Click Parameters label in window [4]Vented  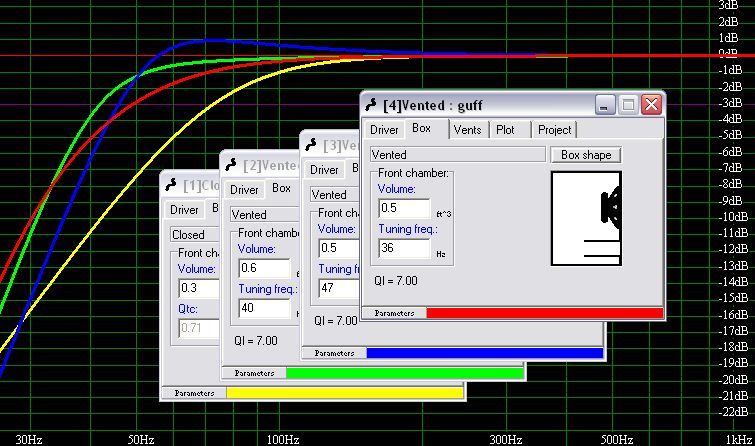point(394,313)
